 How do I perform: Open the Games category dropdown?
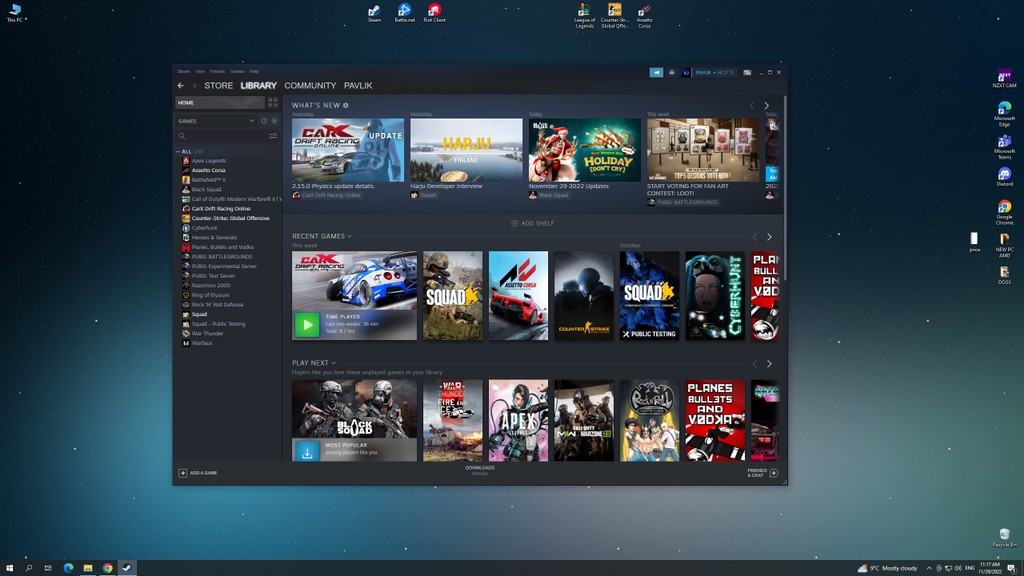coord(216,121)
